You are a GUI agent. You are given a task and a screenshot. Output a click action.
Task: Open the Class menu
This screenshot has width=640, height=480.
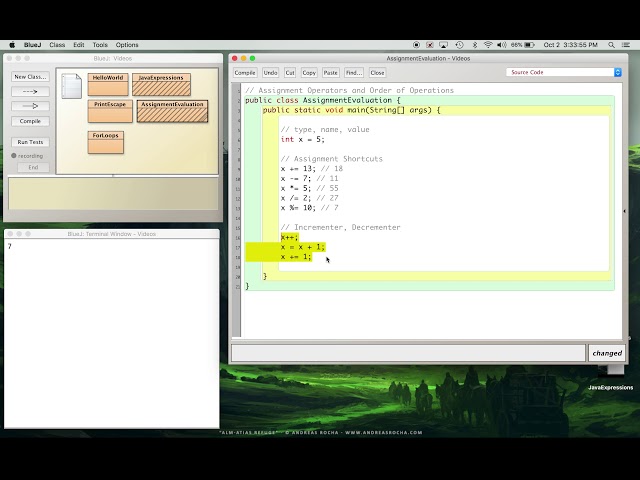[x=57, y=45]
